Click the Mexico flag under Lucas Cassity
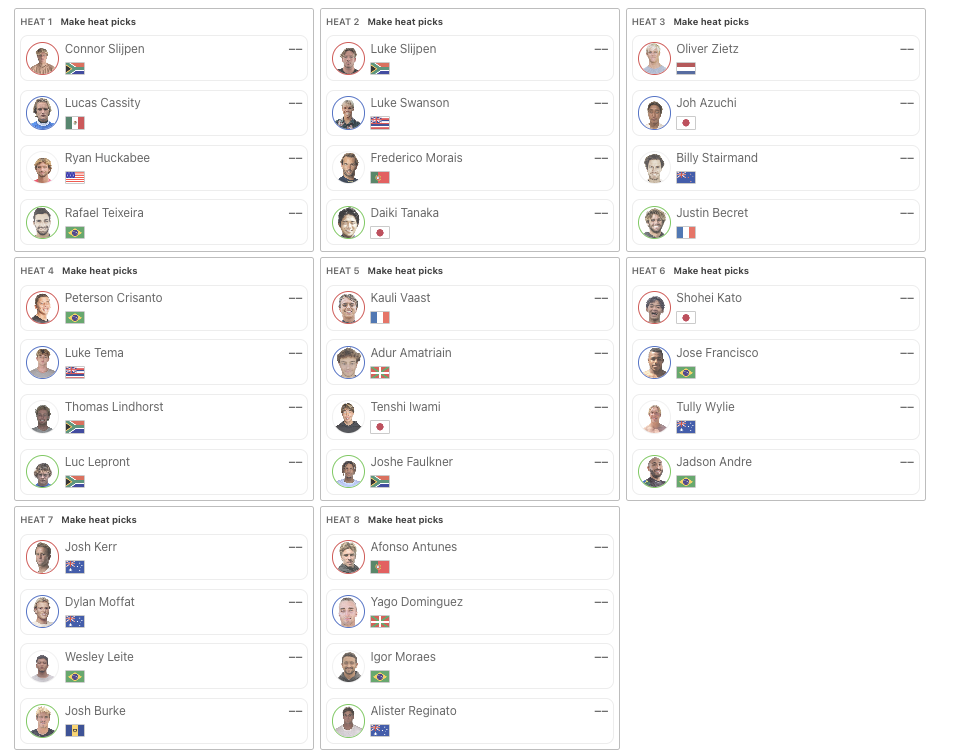 click(75, 123)
